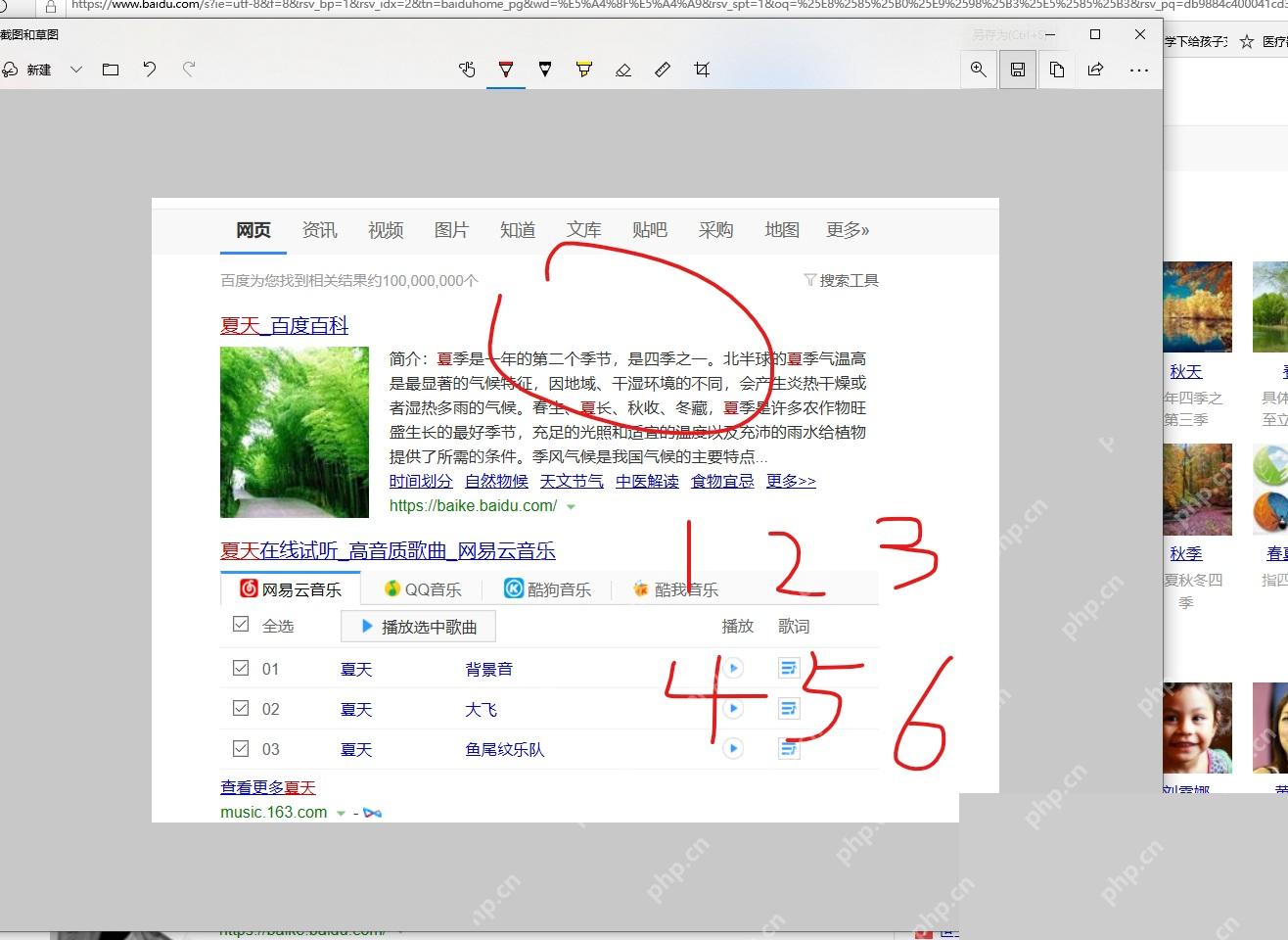This screenshot has width=1288, height=940.
Task: Play song 03 with its play button
Action: [x=732, y=748]
